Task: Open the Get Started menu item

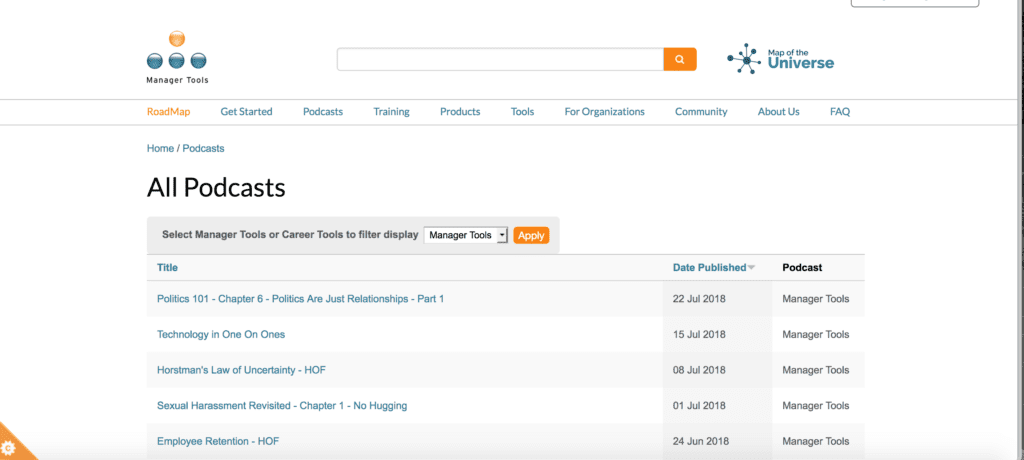Action: point(246,112)
